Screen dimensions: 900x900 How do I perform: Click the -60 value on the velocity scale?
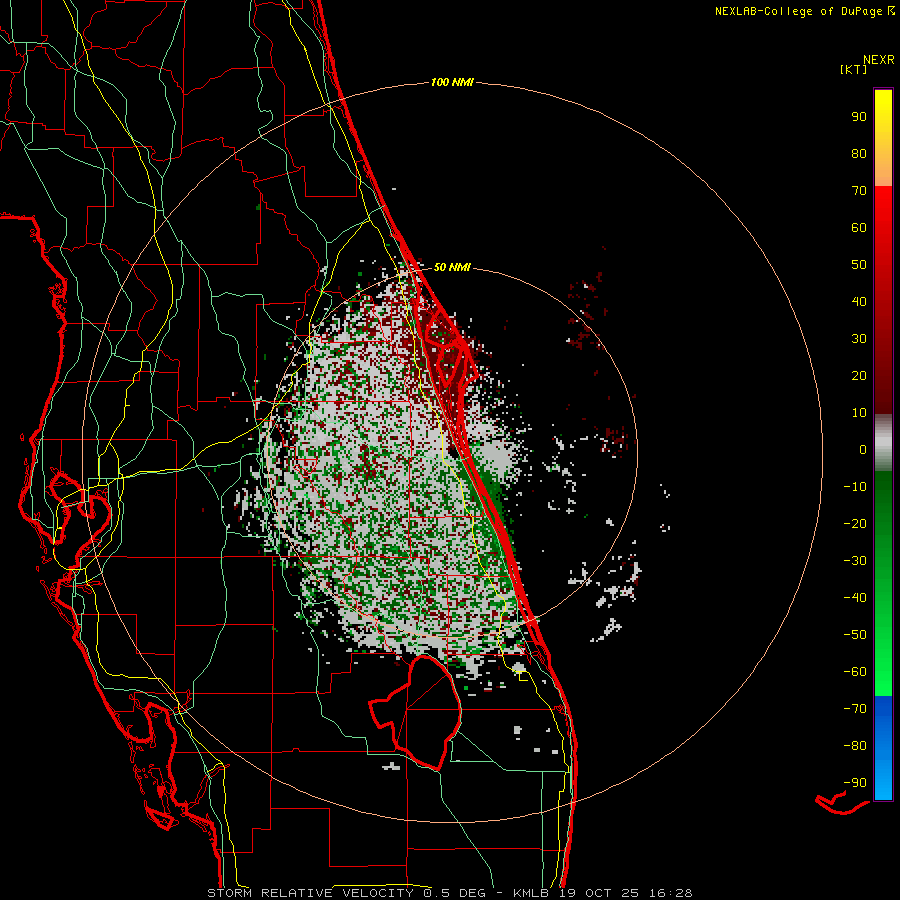coord(855,672)
